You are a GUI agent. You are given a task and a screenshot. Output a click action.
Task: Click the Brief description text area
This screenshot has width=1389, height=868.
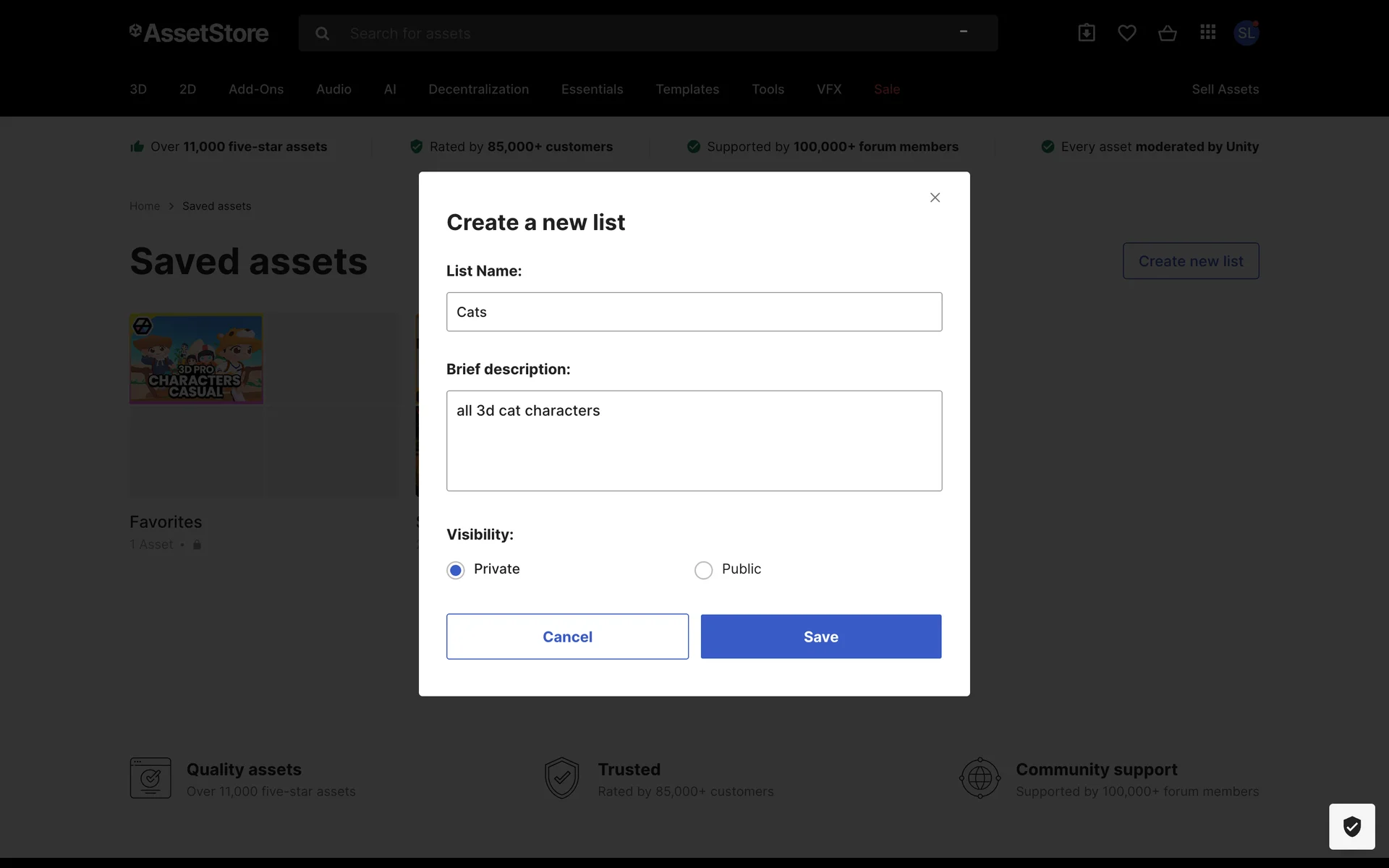694,441
